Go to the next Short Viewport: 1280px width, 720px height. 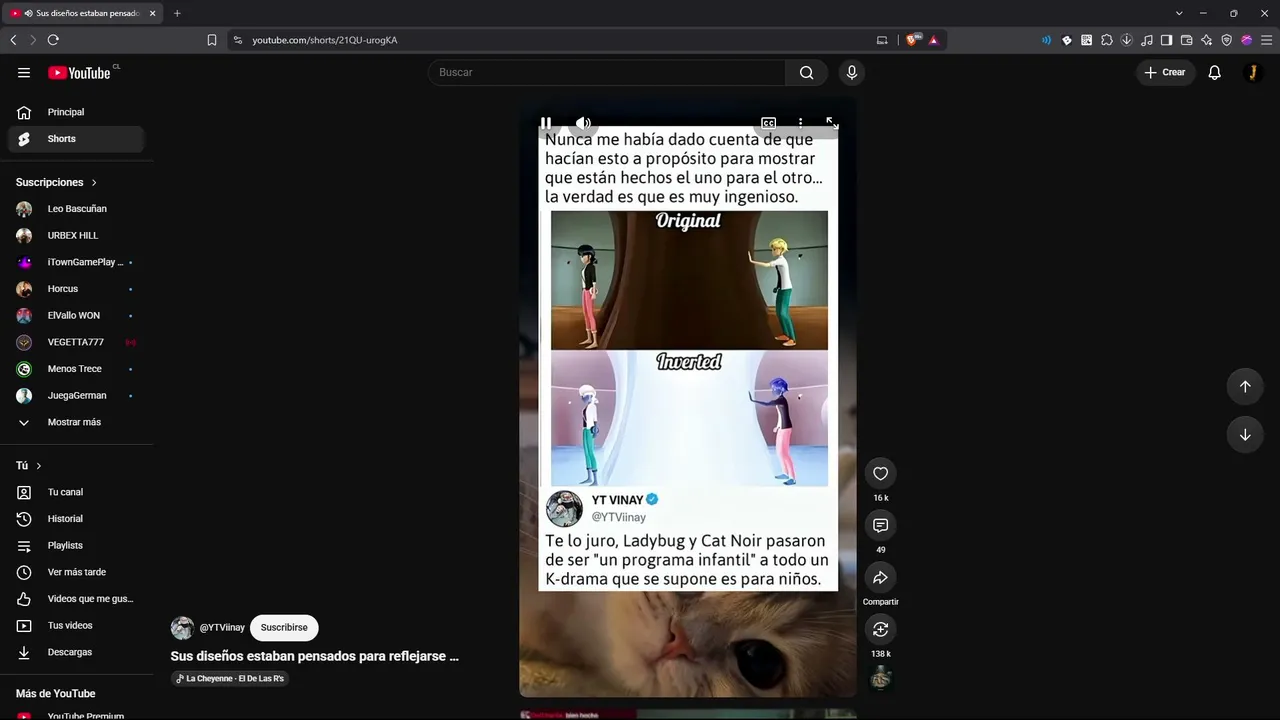[x=1245, y=434]
